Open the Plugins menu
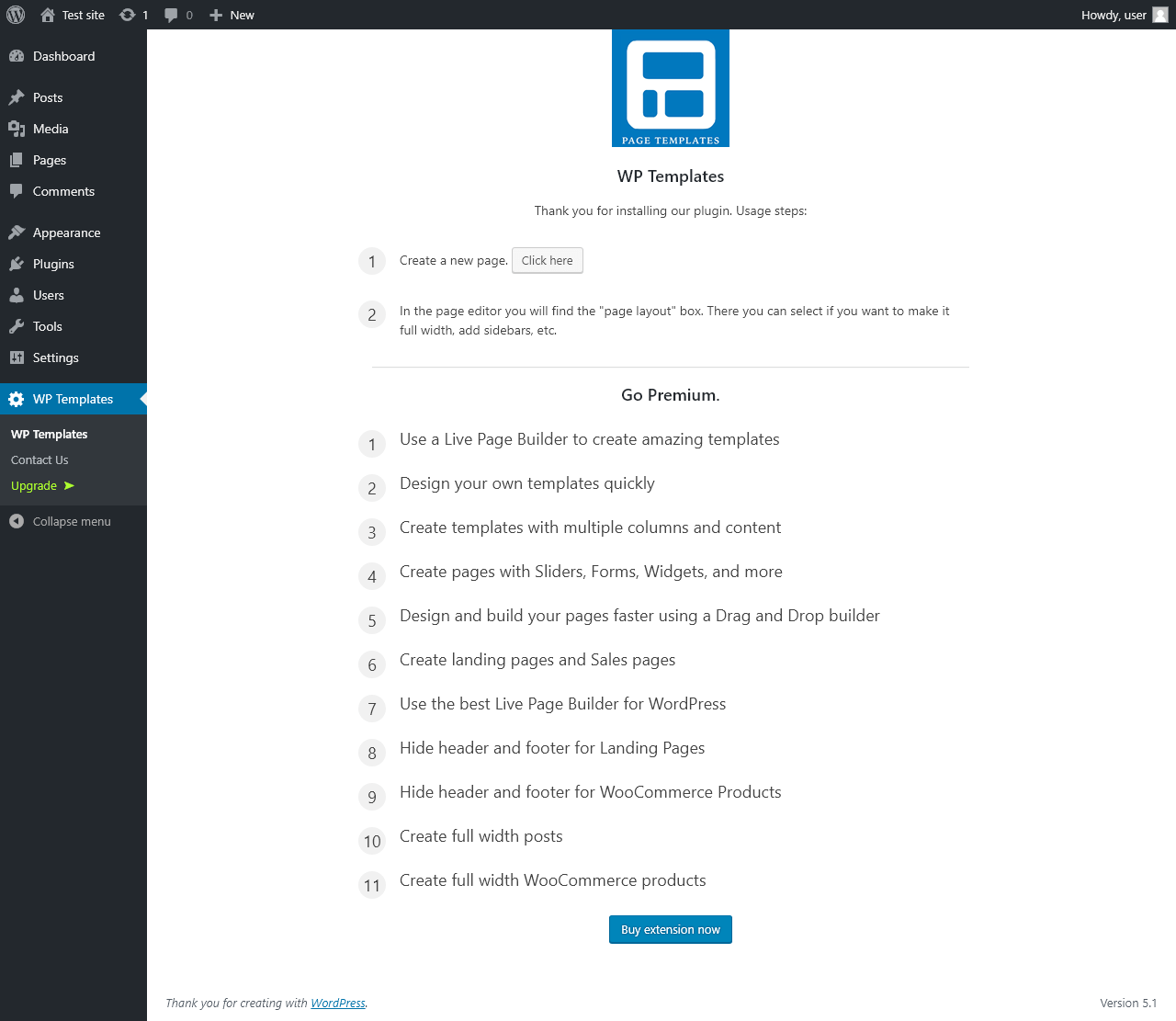 [x=73, y=264]
